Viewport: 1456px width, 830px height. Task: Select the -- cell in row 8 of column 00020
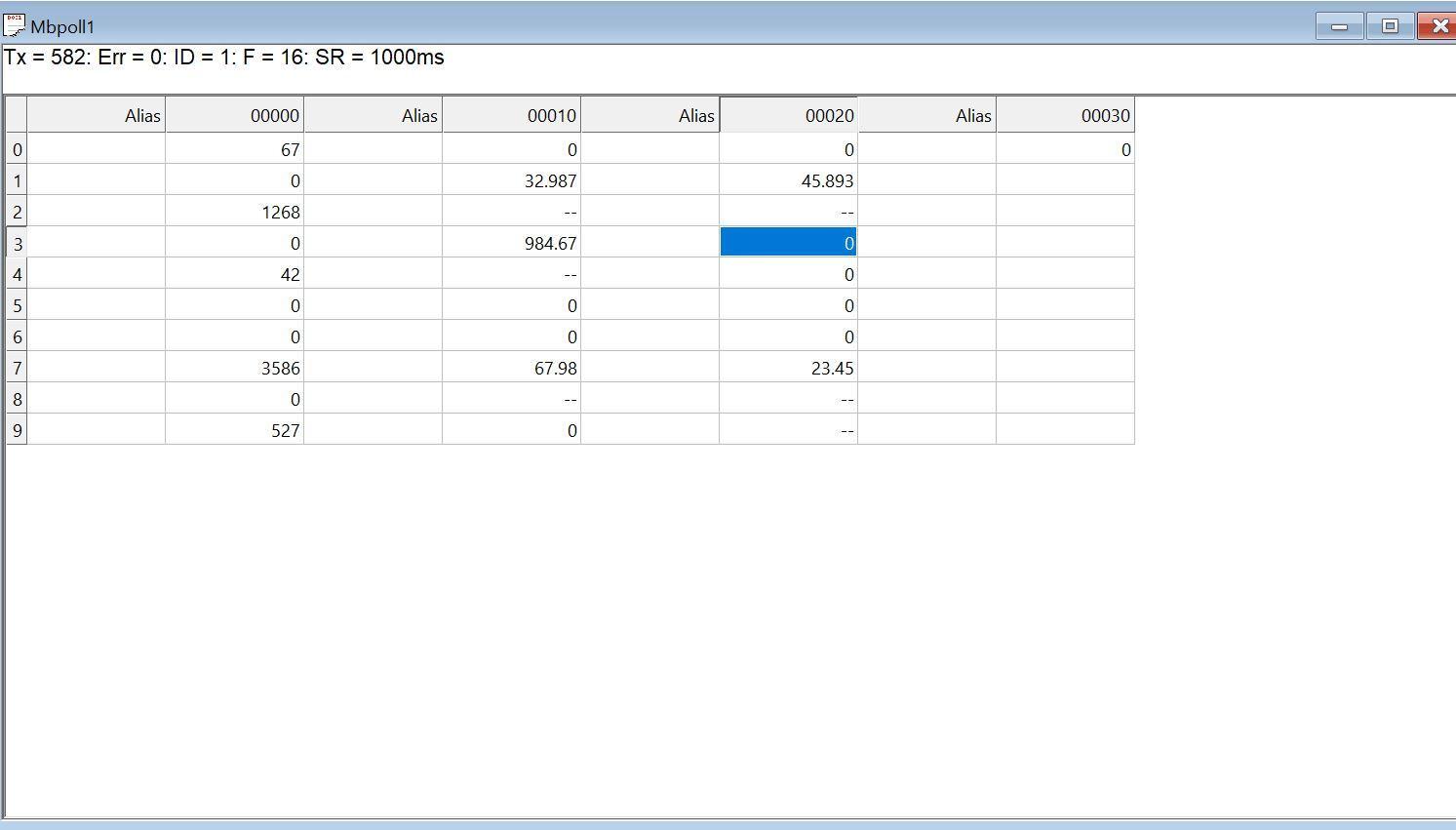pos(789,399)
